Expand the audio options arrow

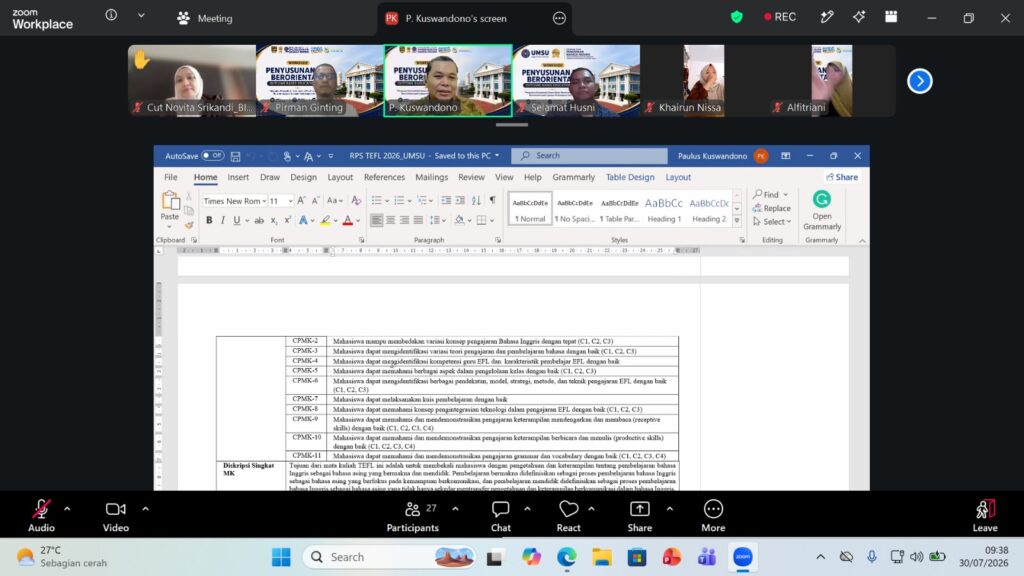pyautogui.click(x=67, y=509)
